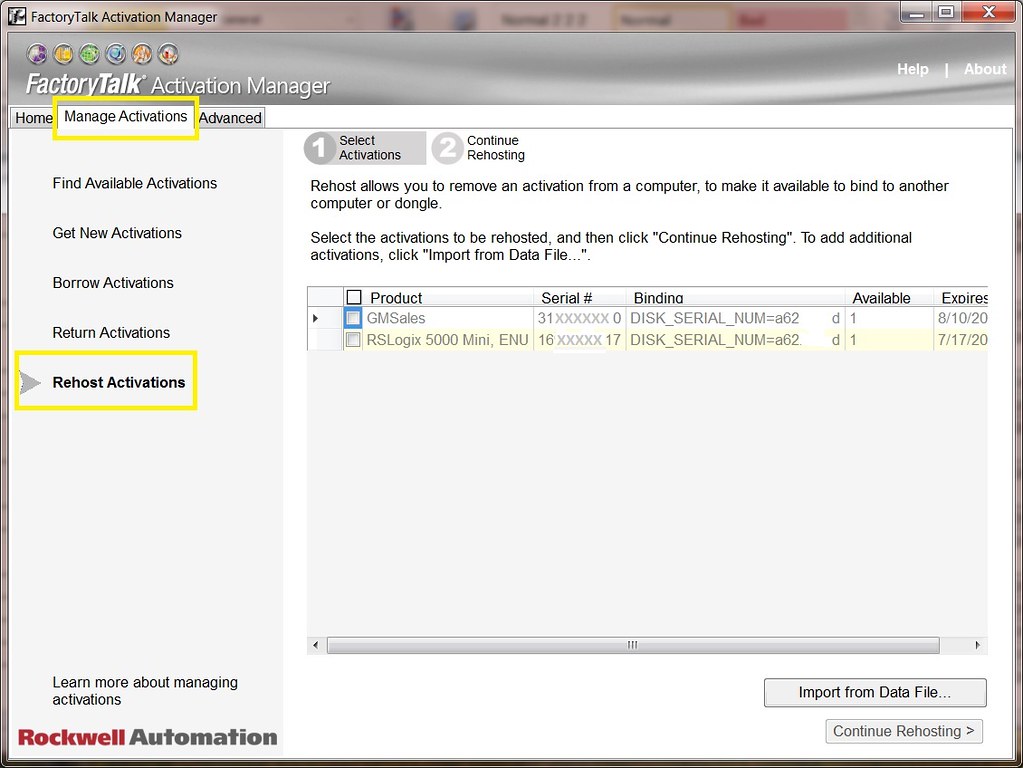Maximize the FactoryTalk Activation Manager window
The width and height of the screenshot is (1023, 768).
pyautogui.click(x=946, y=12)
